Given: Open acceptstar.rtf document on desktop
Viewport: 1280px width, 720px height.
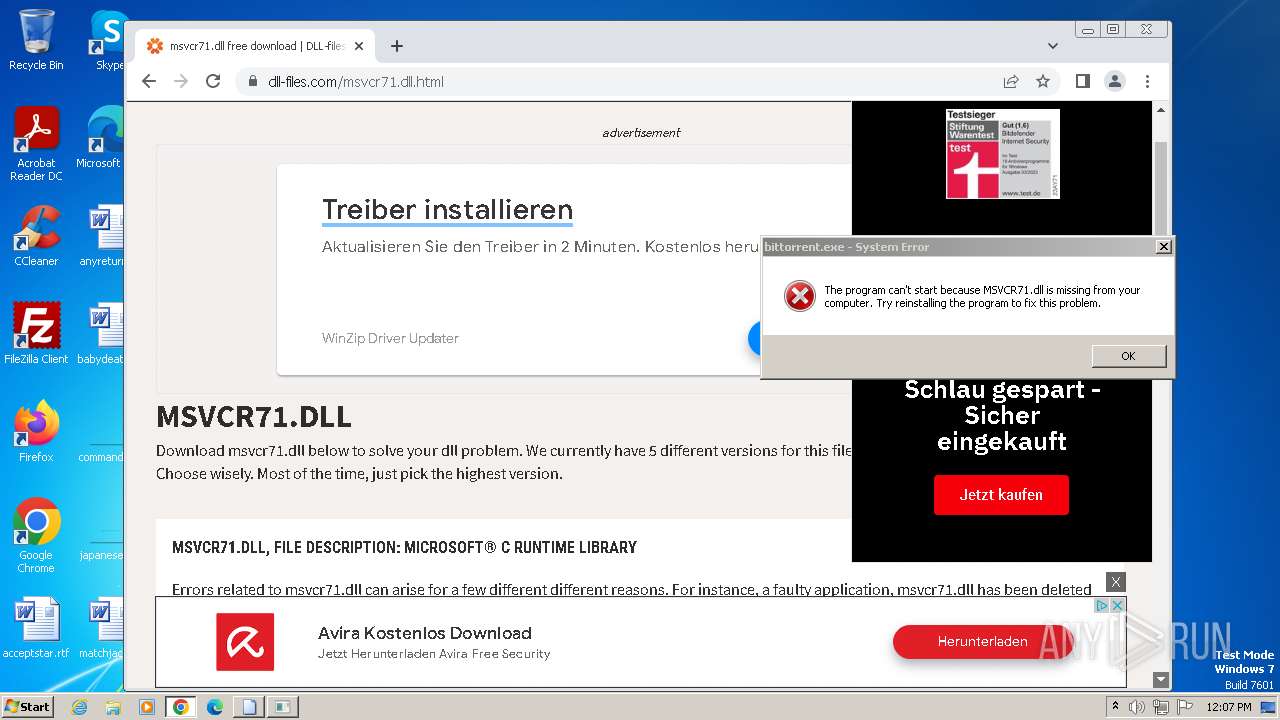Looking at the screenshot, I should (x=36, y=629).
